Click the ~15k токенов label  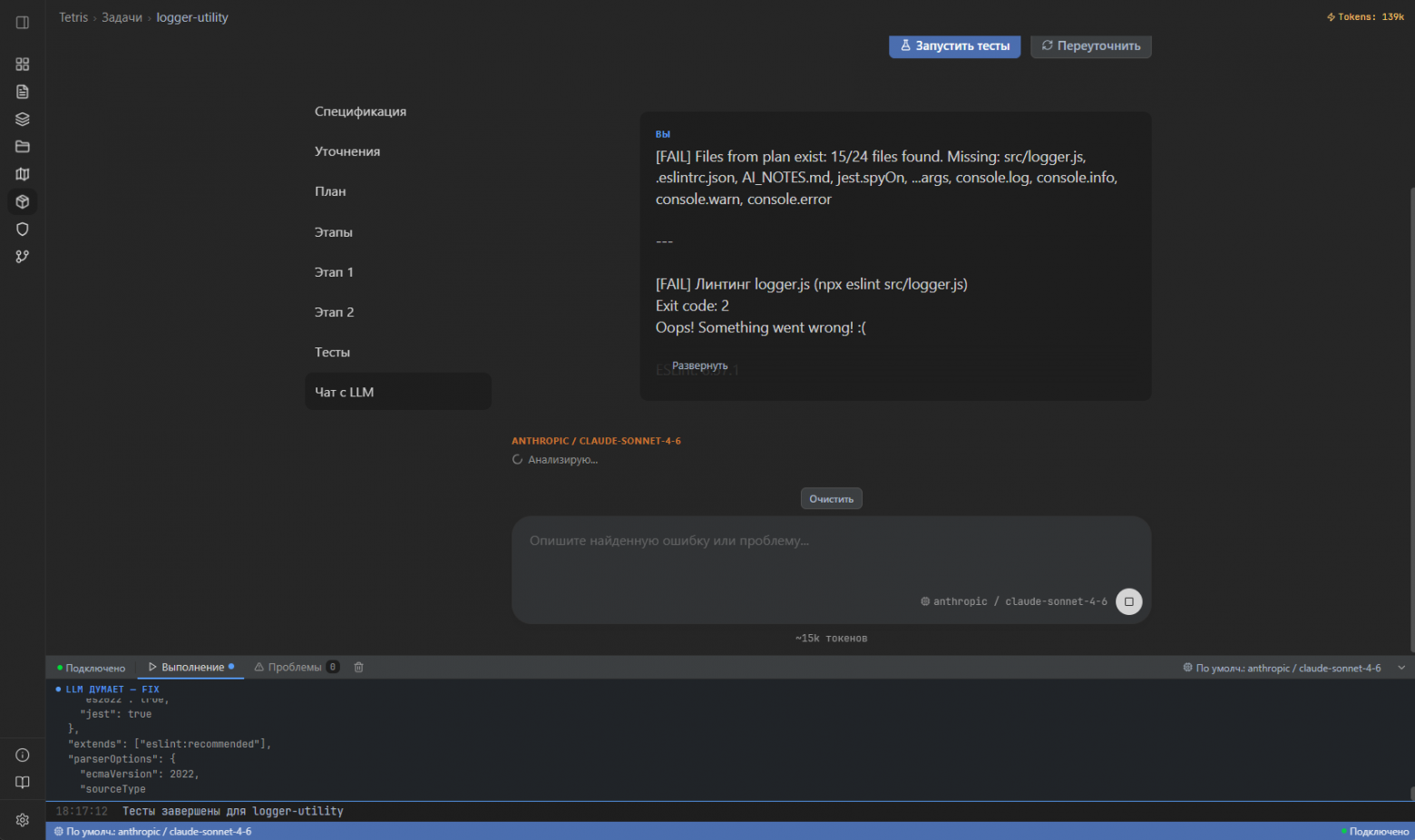(831, 639)
